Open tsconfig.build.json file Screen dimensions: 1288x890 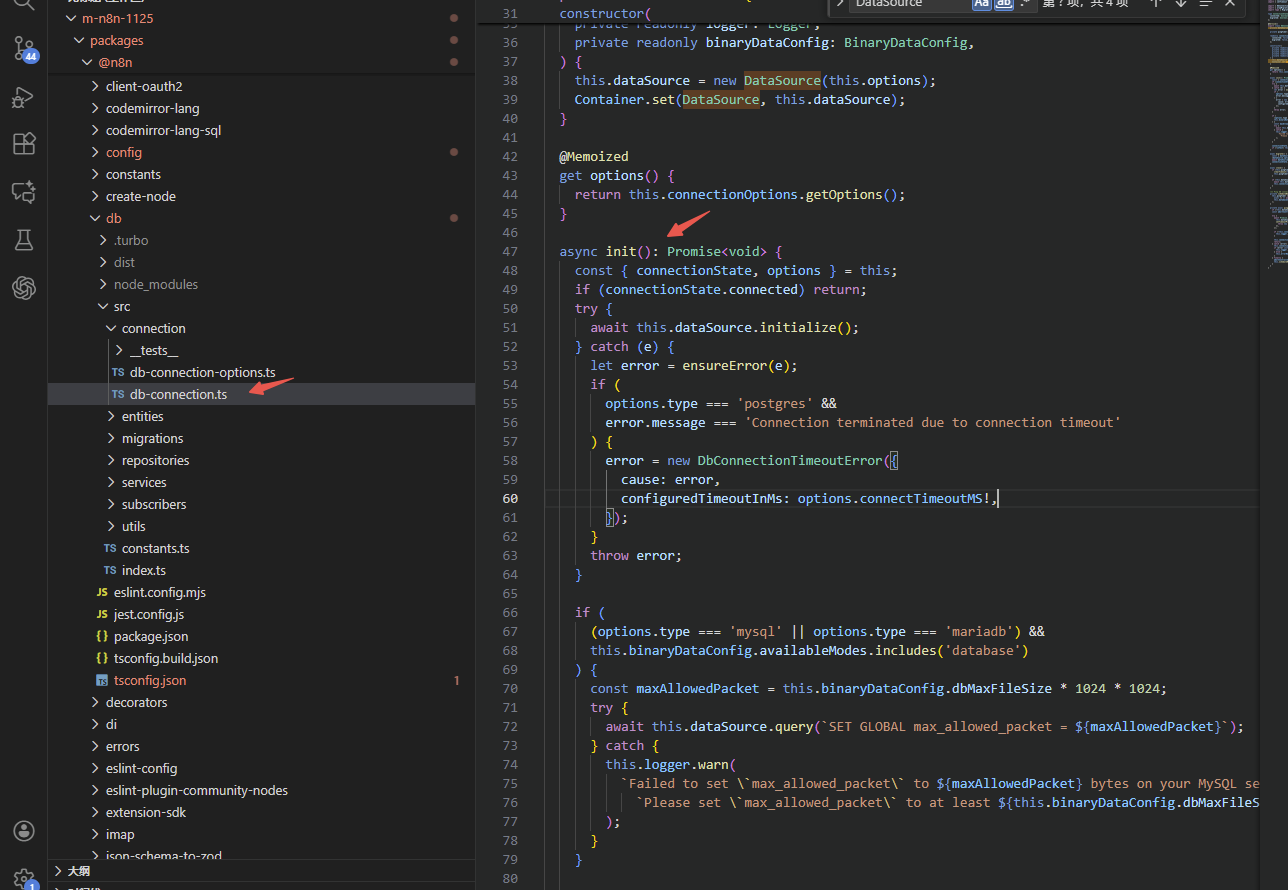(x=166, y=658)
